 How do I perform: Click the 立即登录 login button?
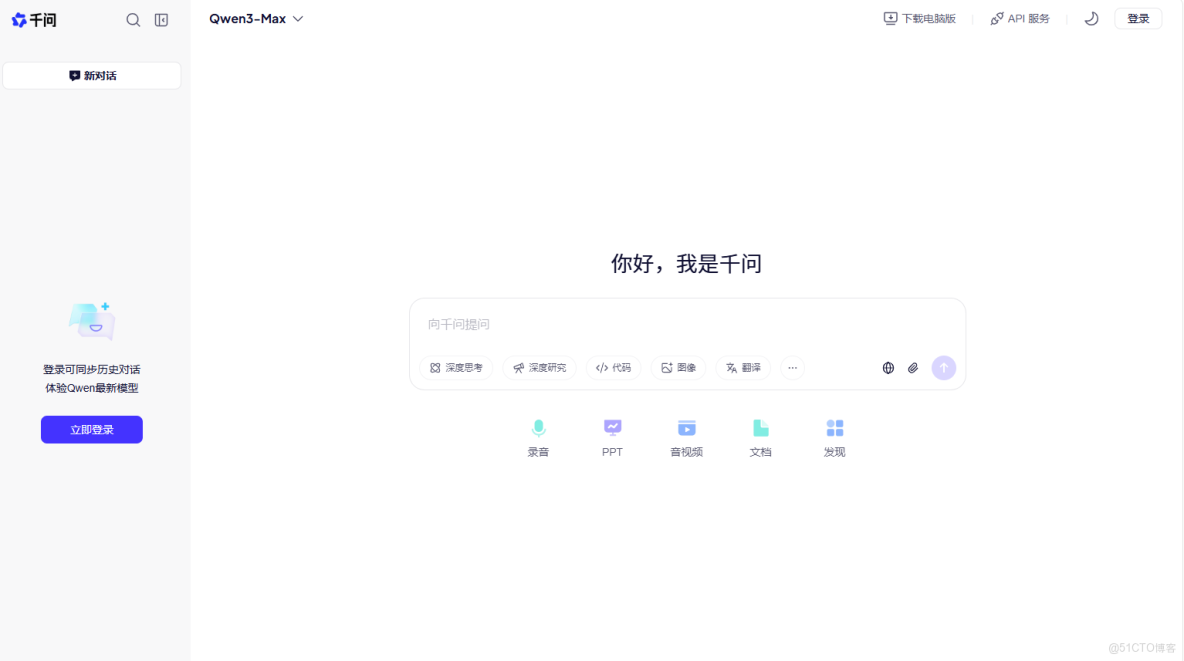tap(91, 428)
